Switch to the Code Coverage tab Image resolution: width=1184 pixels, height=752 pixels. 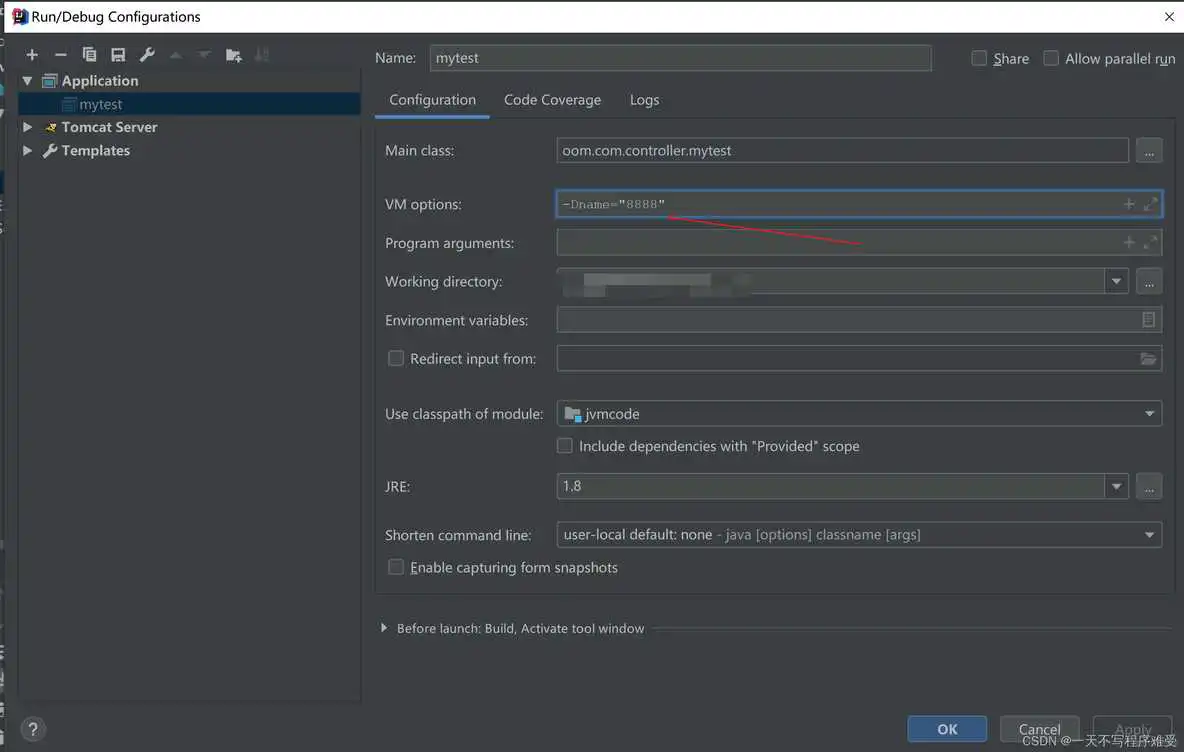point(552,100)
